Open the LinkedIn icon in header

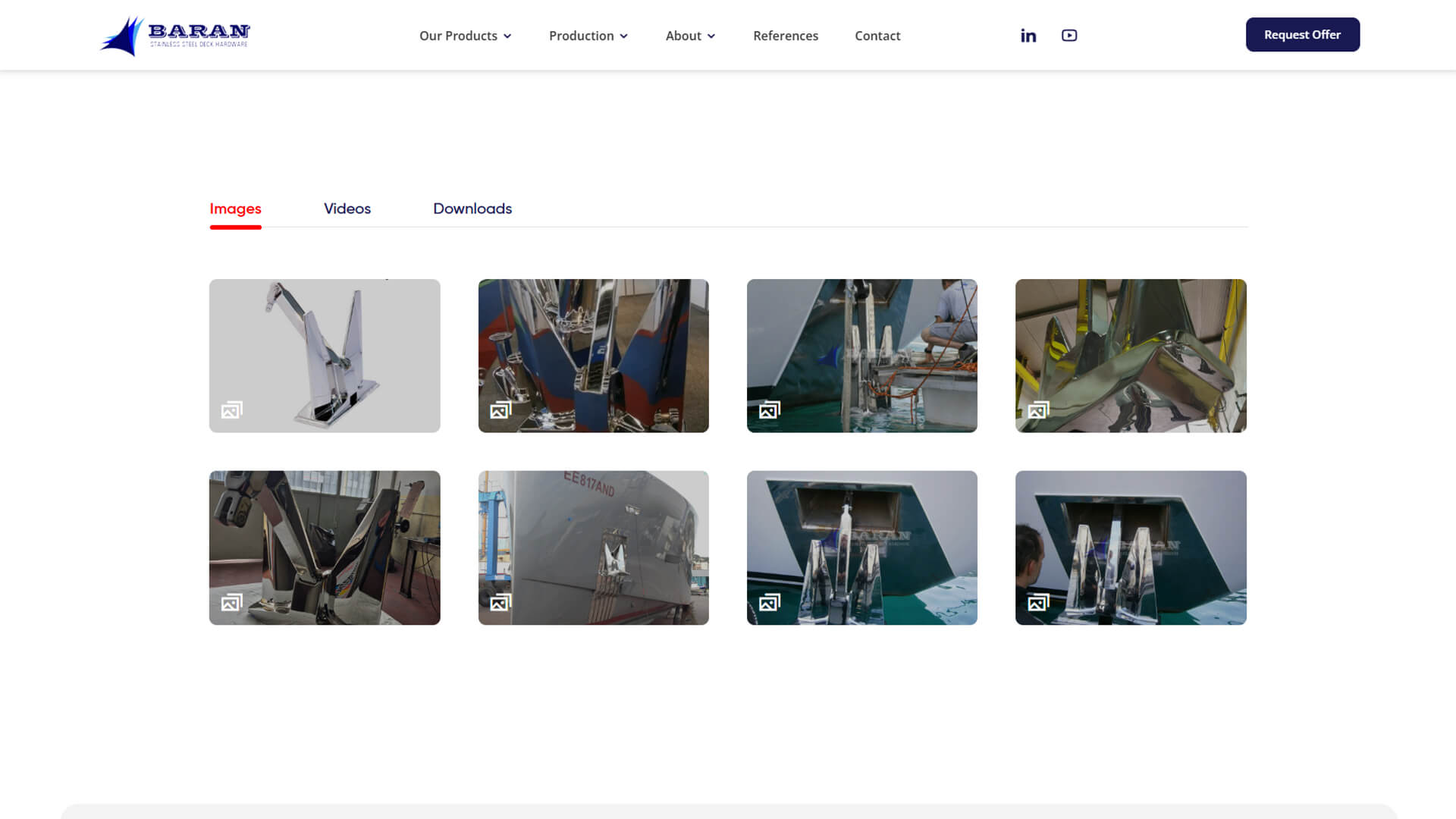tap(1028, 36)
